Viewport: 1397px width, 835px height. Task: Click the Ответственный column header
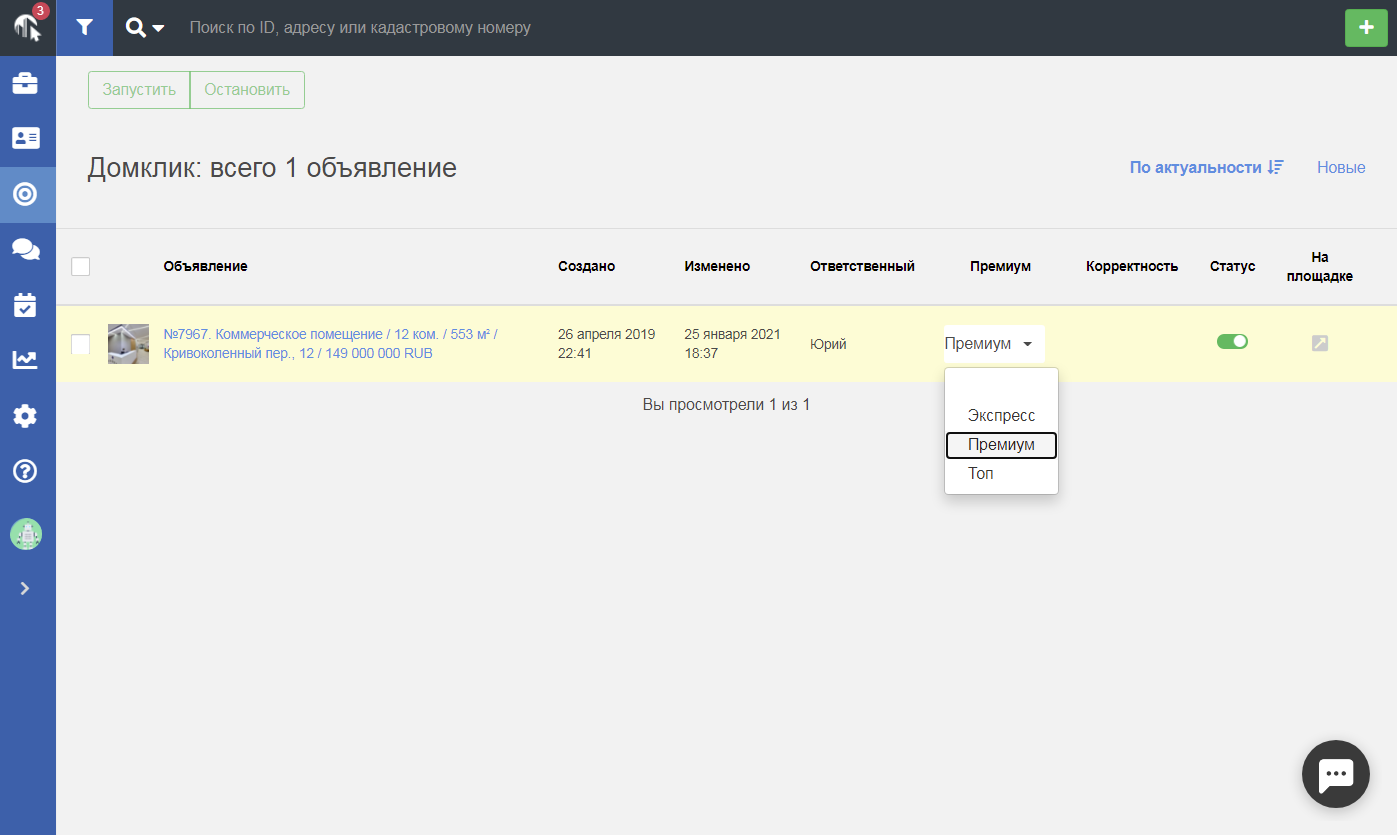pos(862,267)
